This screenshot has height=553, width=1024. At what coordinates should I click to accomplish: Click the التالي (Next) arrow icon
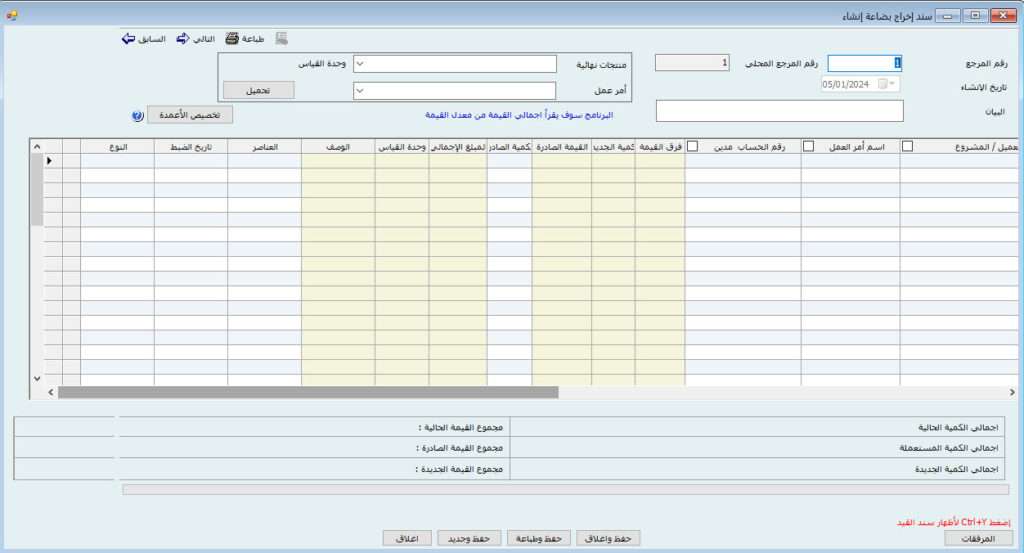(x=183, y=39)
